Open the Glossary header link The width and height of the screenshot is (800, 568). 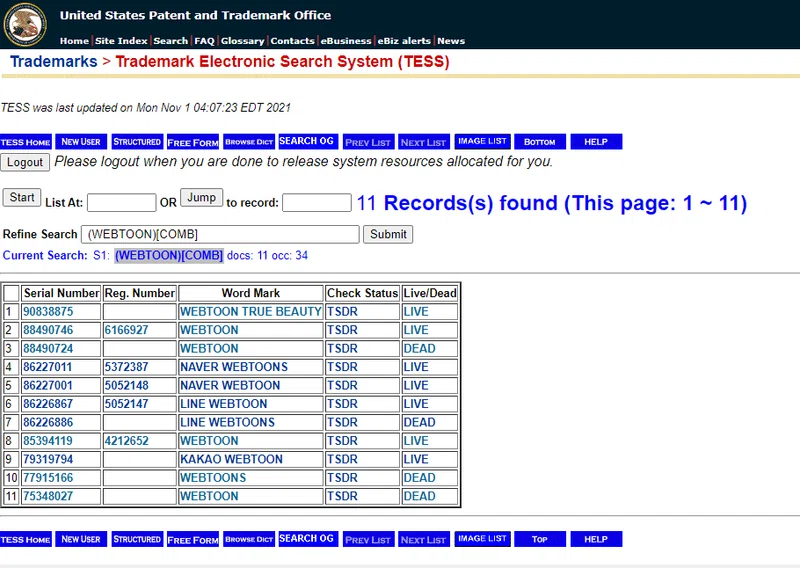[x=242, y=41]
